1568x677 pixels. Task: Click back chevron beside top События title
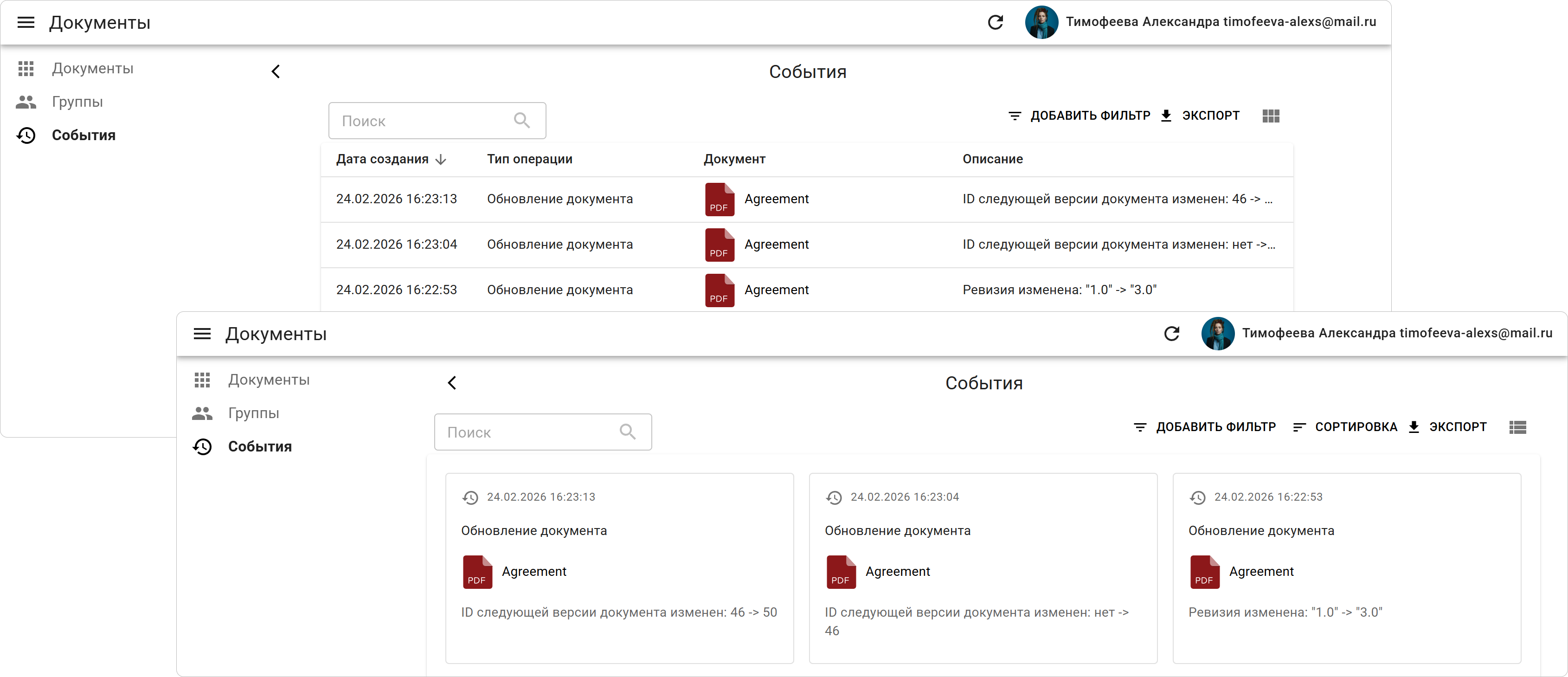(276, 72)
